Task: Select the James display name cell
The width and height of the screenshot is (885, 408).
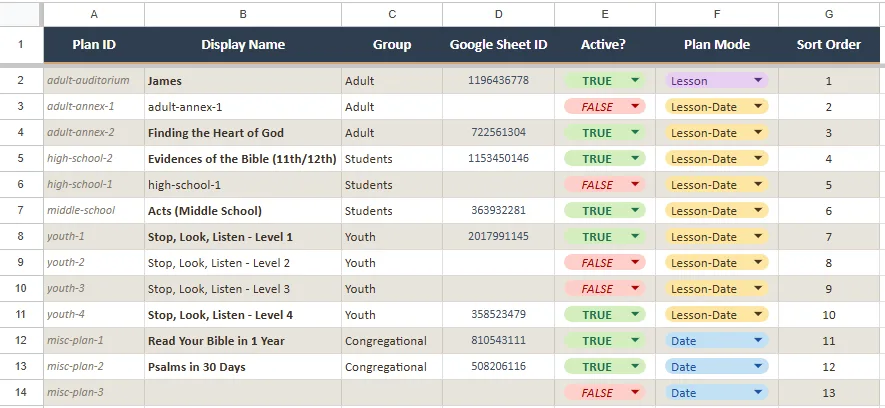Action: tap(243, 81)
